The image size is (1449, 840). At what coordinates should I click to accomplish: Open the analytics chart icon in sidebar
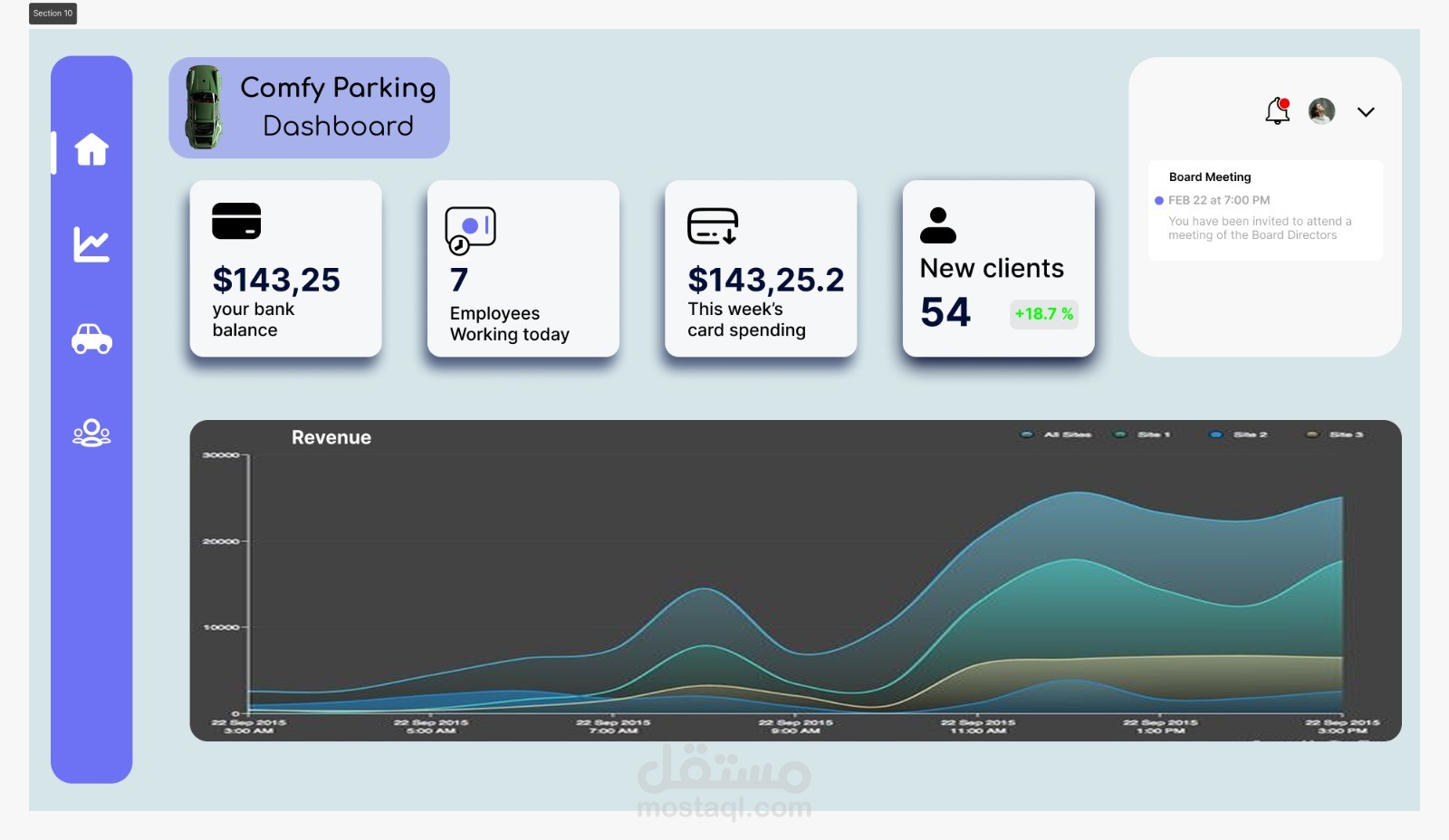[91, 244]
